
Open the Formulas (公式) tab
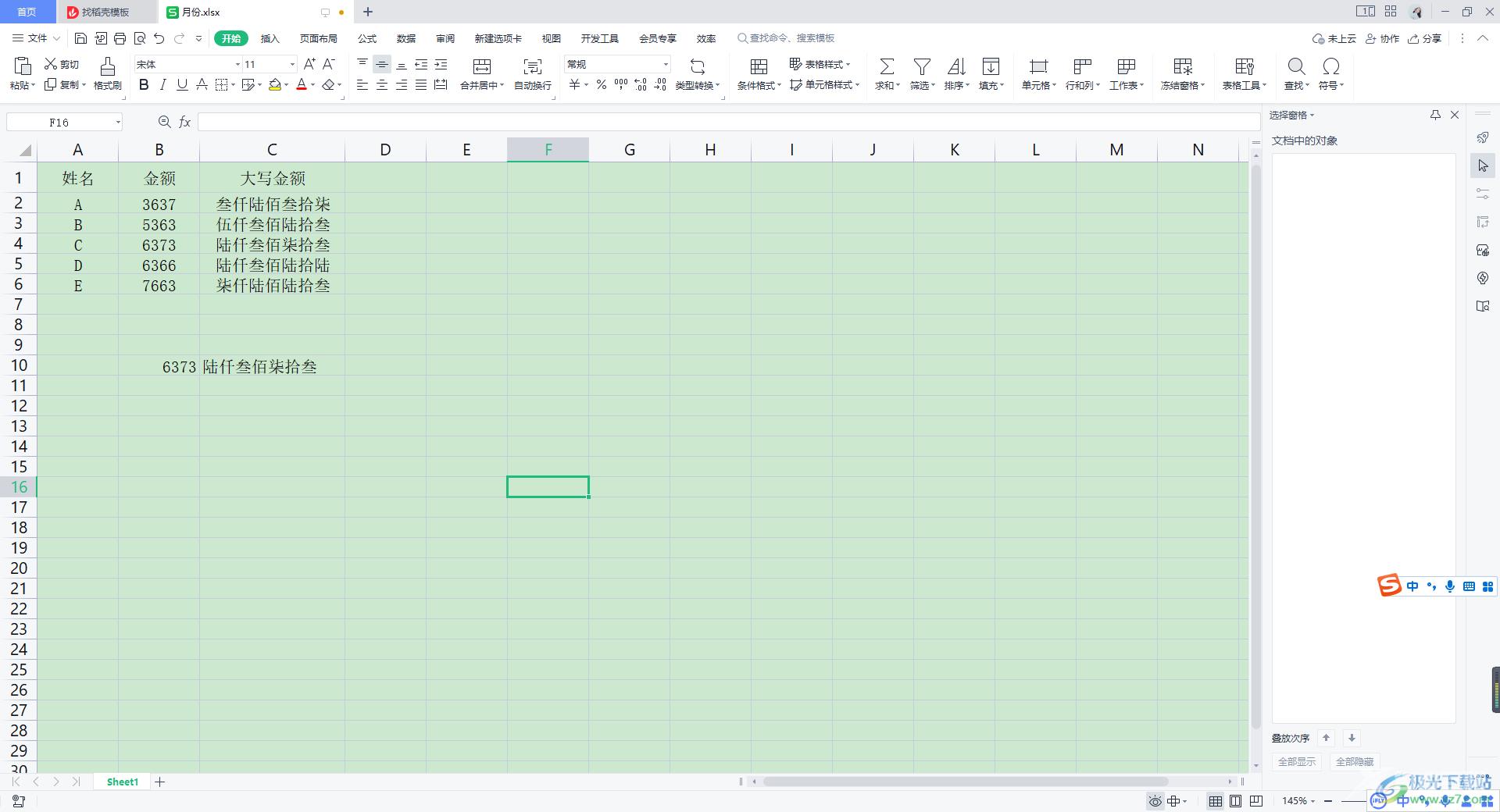click(x=367, y=38)
